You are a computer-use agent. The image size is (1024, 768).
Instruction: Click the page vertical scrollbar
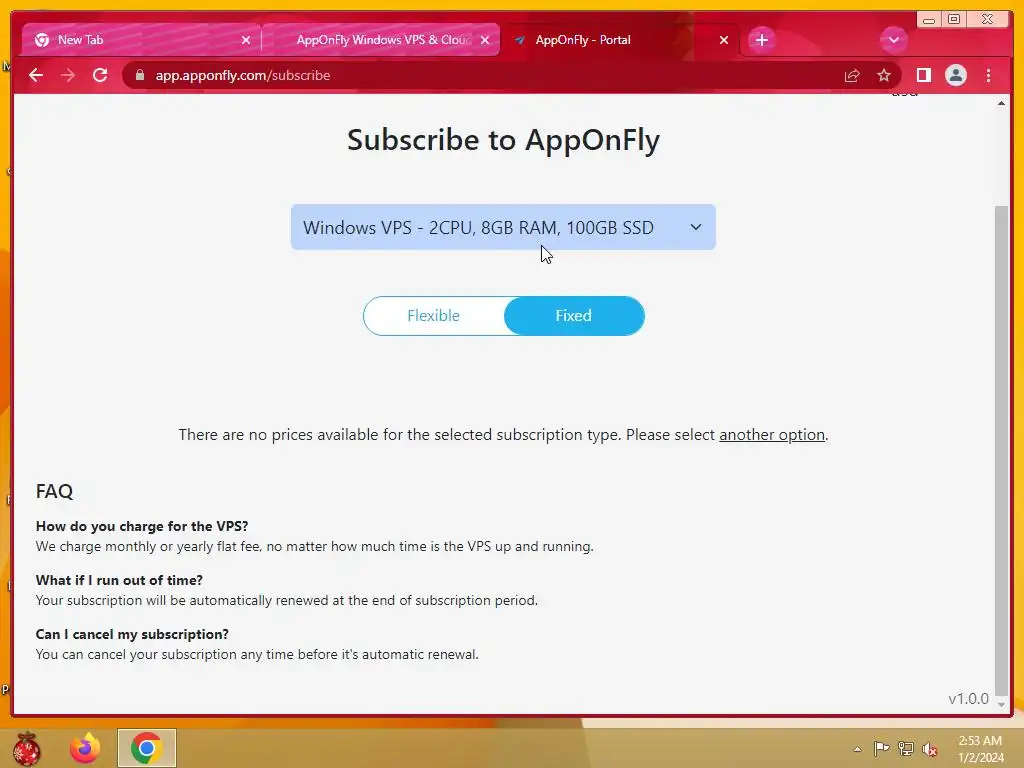point(1001,451)
